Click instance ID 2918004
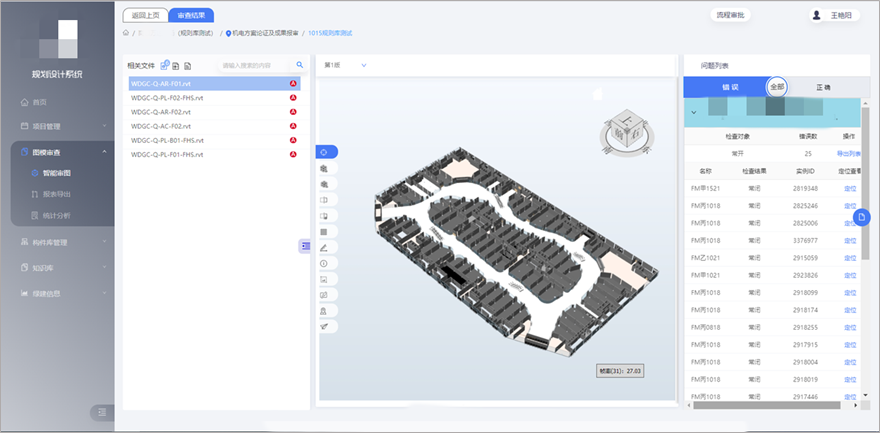 pos(805,362)
